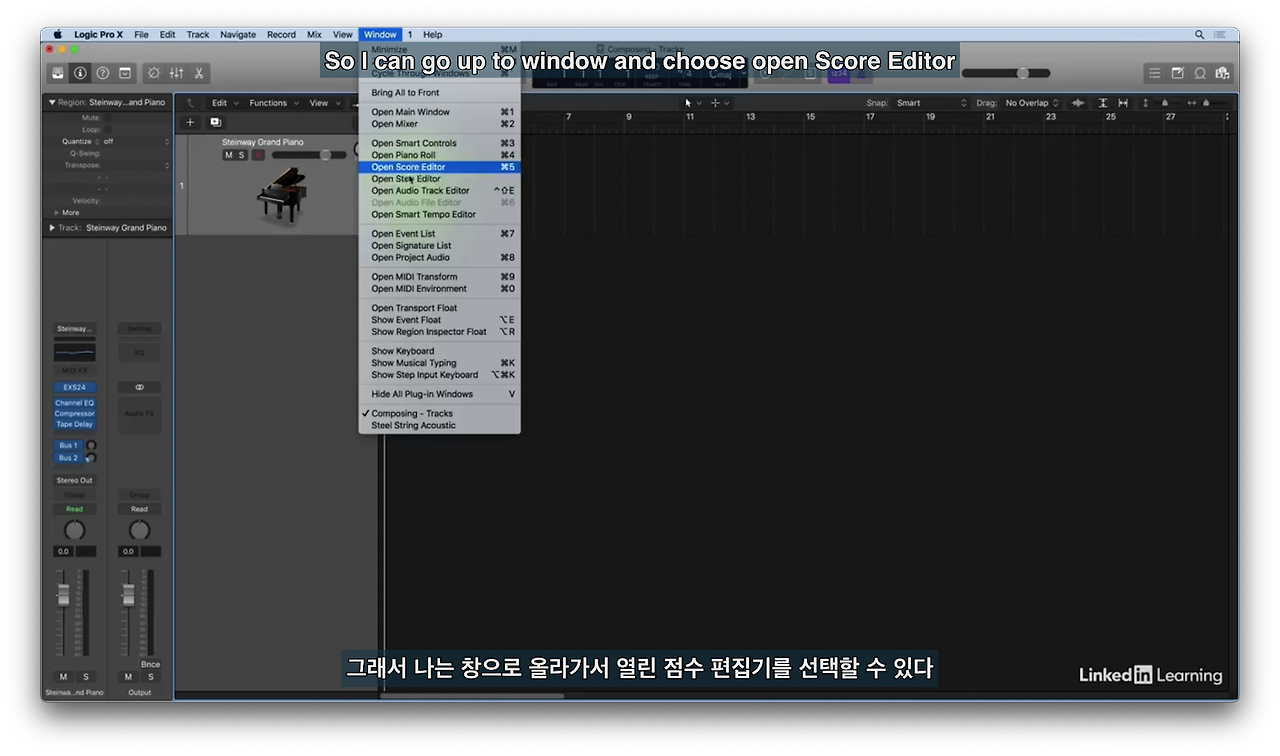Click the pan knob on Steinway channel strip
Image resolution: width=1280 pixels, height=756 pixels.
pos(74,530)
